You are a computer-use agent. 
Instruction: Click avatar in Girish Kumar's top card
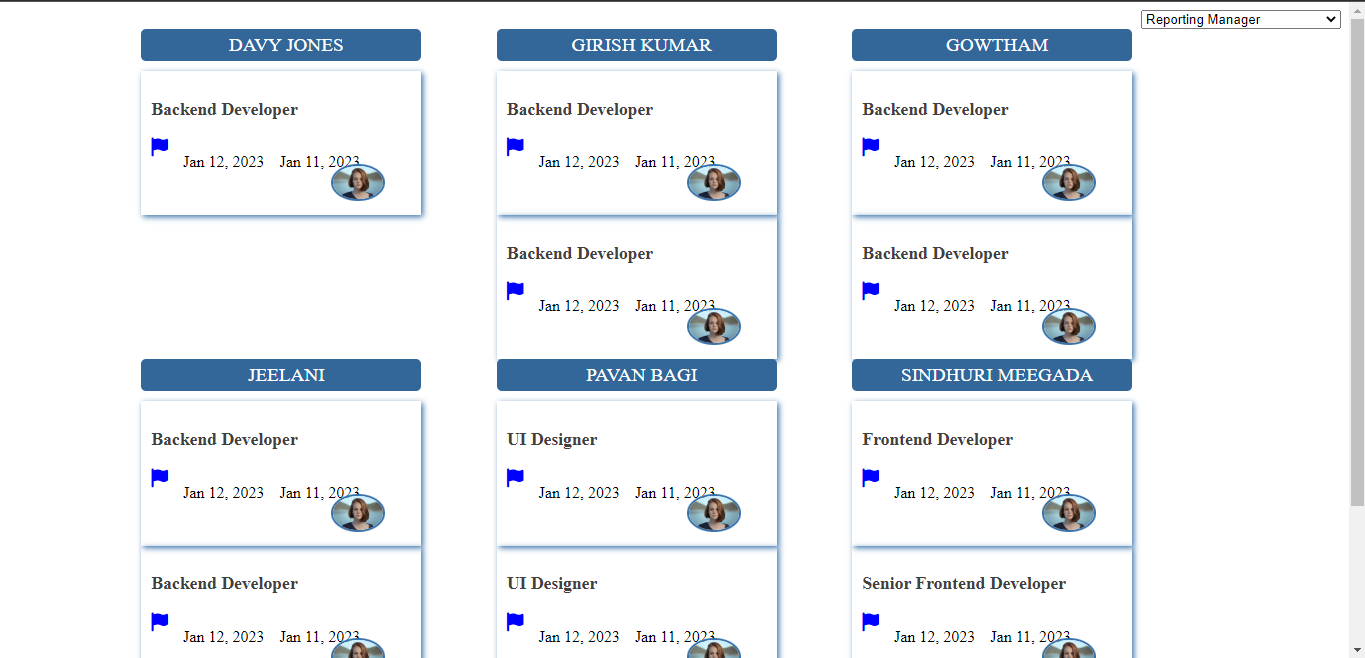714,183
